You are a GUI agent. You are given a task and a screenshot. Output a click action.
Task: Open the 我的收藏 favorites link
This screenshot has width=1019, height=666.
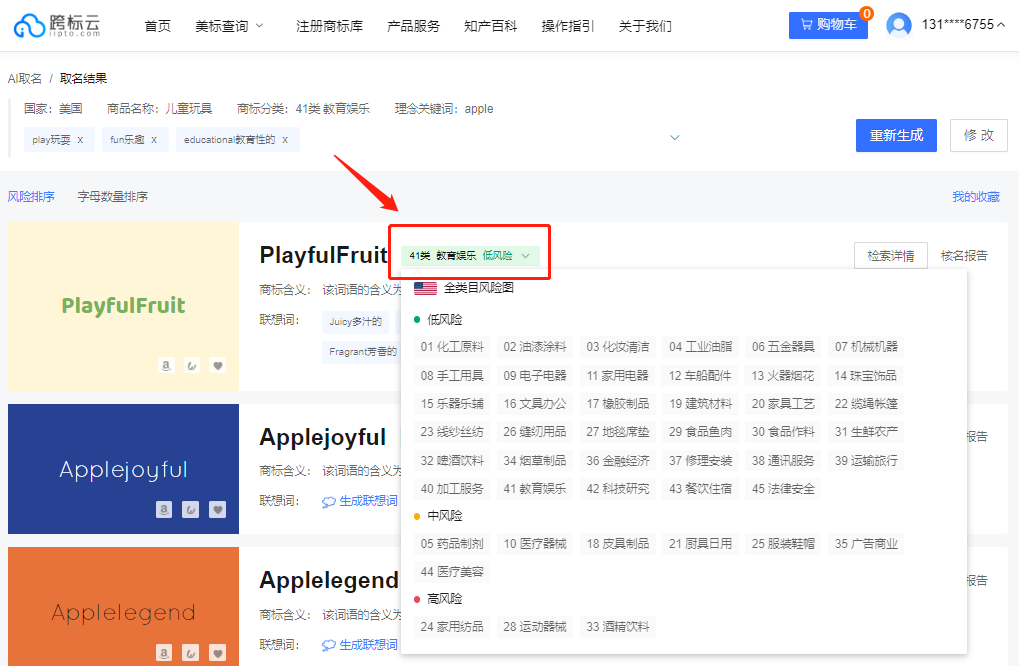point(976,196)
